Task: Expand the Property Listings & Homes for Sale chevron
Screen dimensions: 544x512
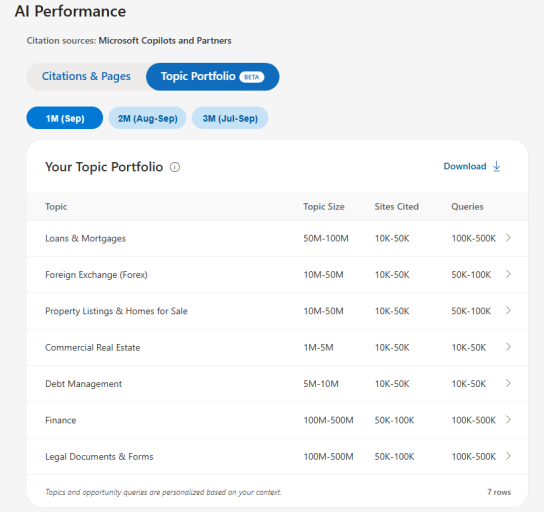Action: click(x=508, y=310)
